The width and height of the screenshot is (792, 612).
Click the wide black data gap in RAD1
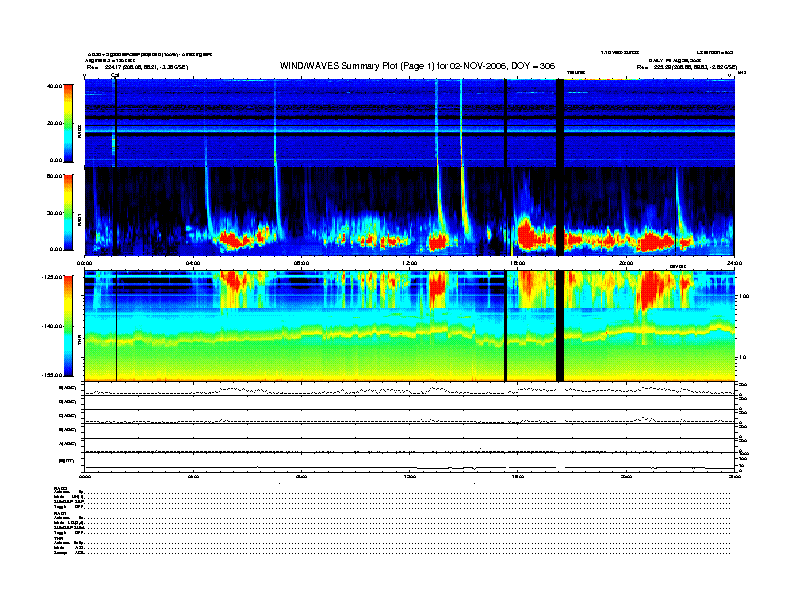tap(560, 212)
